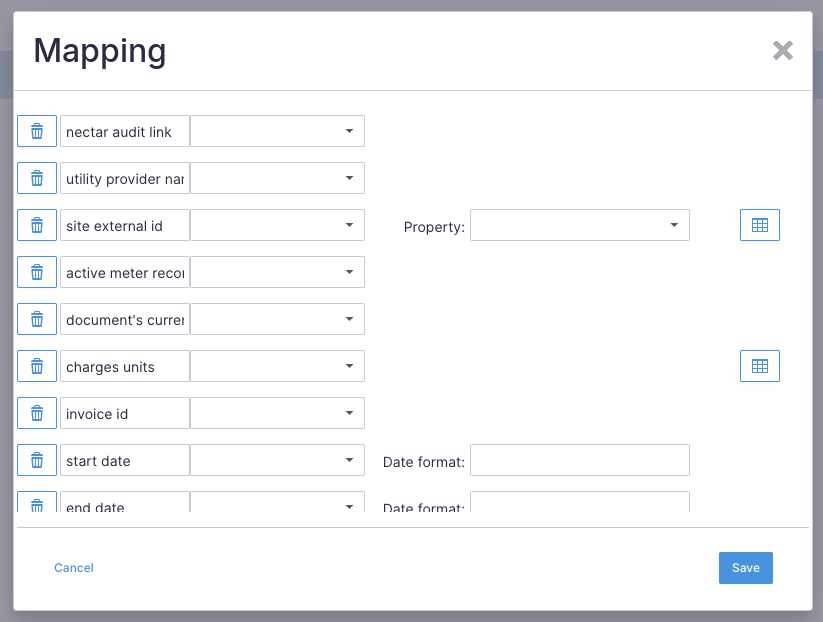Delete the start date mapping row
Image resolution: width=823 pixels, height=622 pixels.
37,460
